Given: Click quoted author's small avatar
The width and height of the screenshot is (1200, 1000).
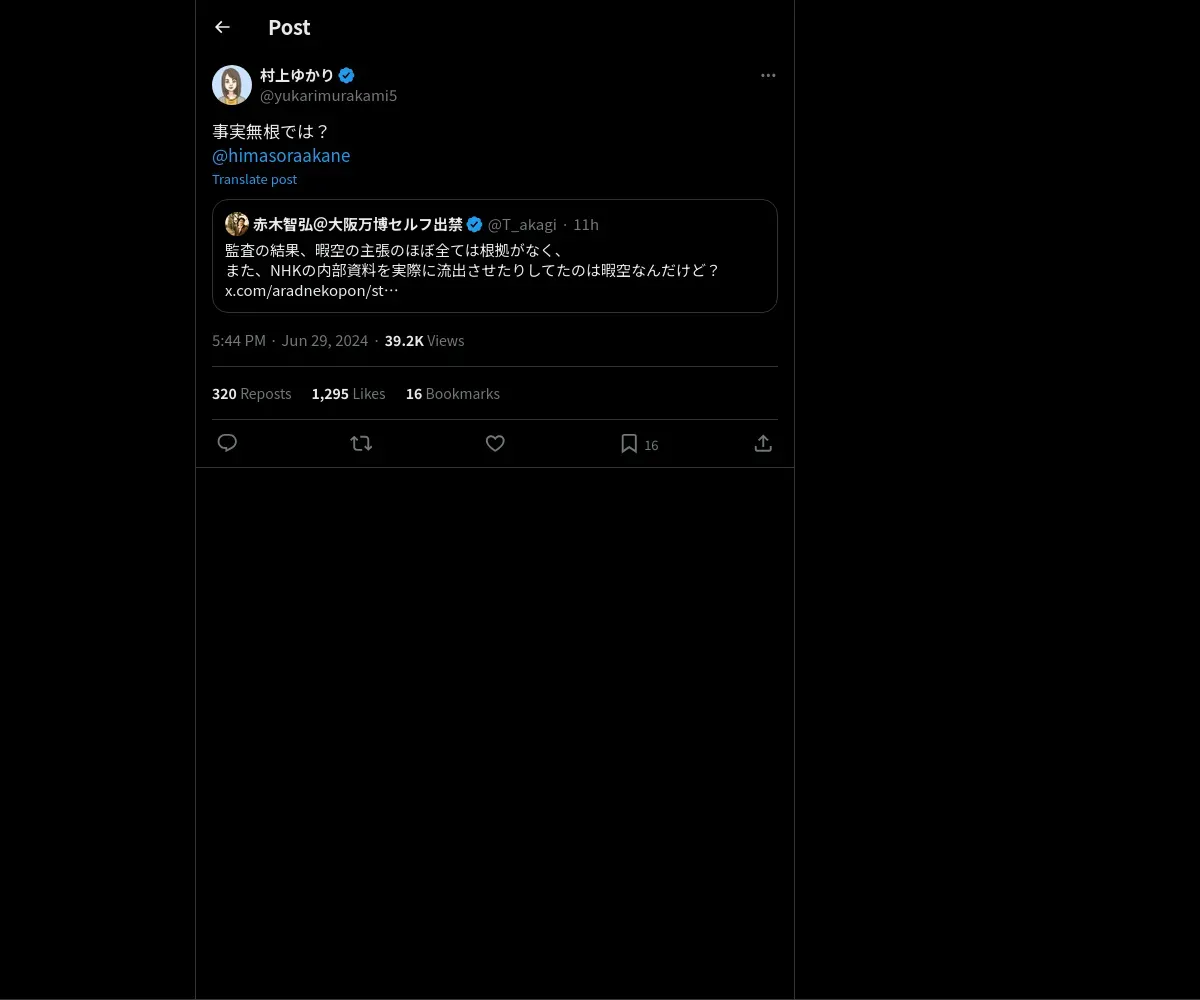Looking at the screenshot, I should click(x=237, y=224).
